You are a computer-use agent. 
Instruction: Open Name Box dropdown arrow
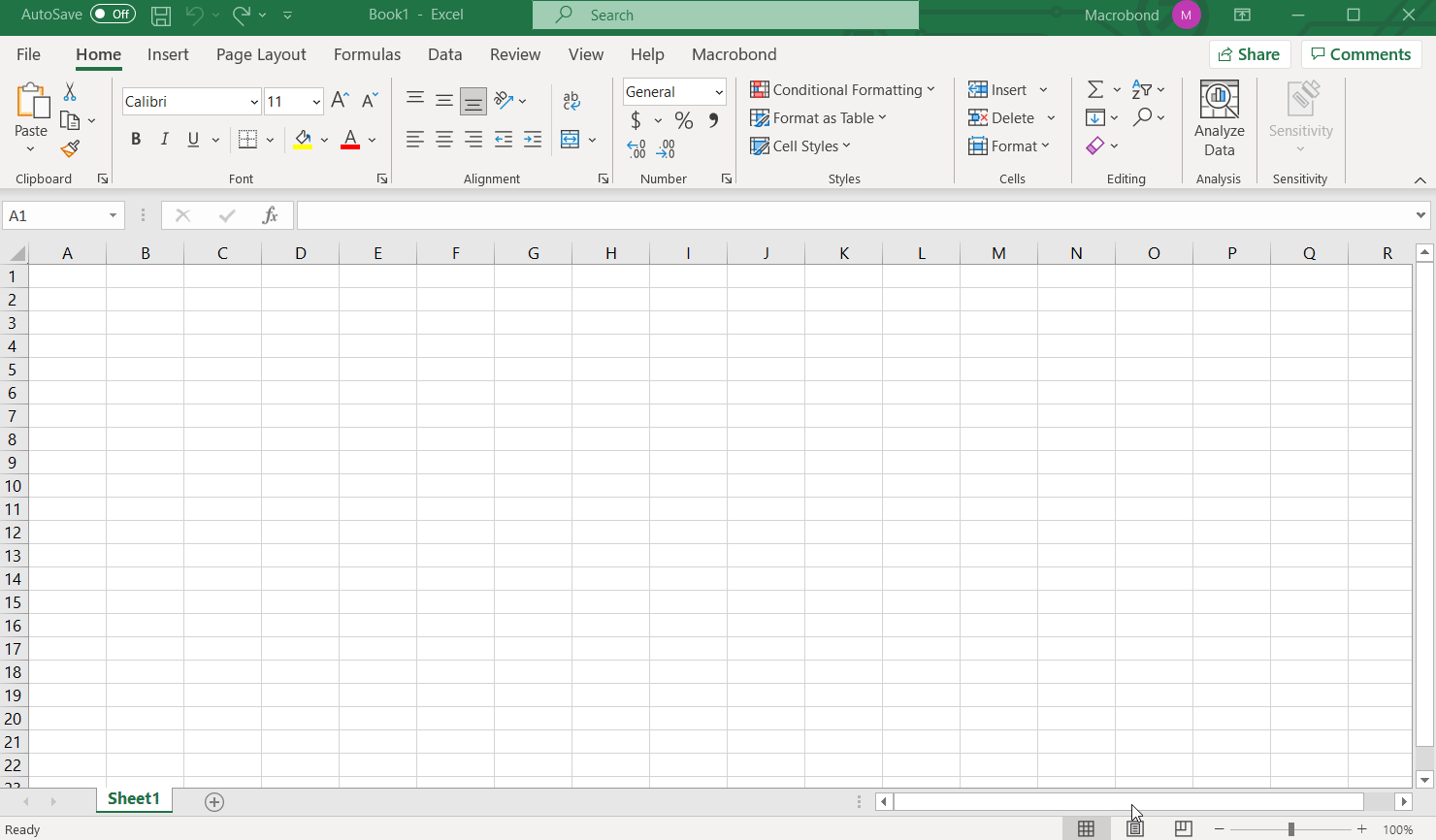(x=114, y=215)
